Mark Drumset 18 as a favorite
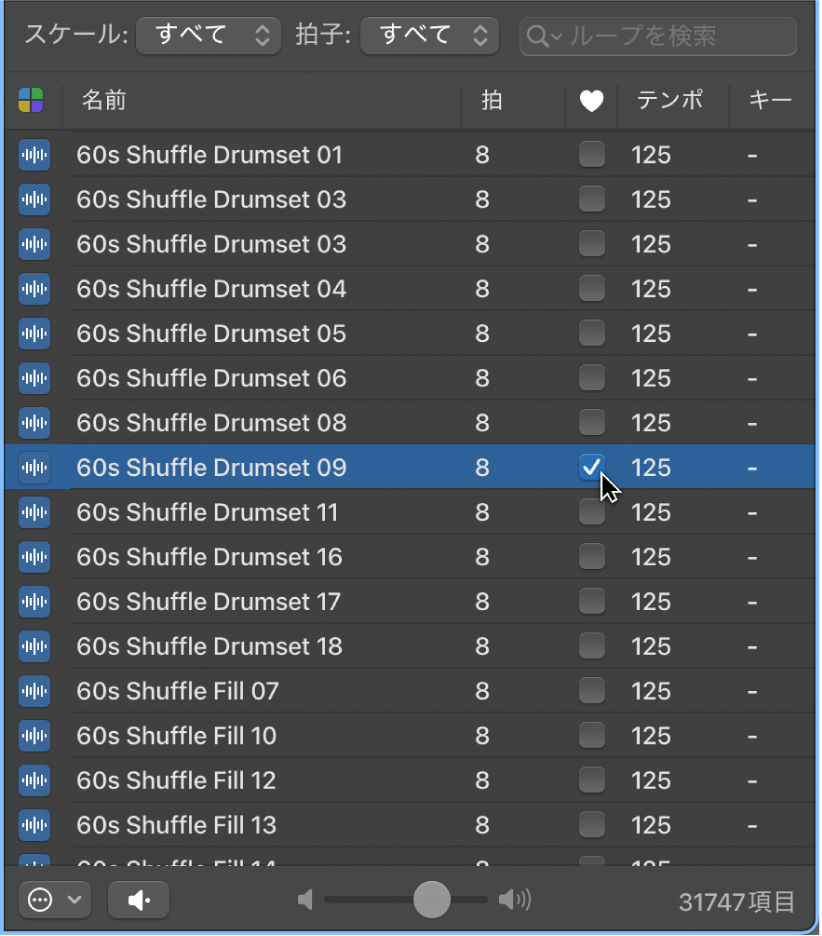 592,646
